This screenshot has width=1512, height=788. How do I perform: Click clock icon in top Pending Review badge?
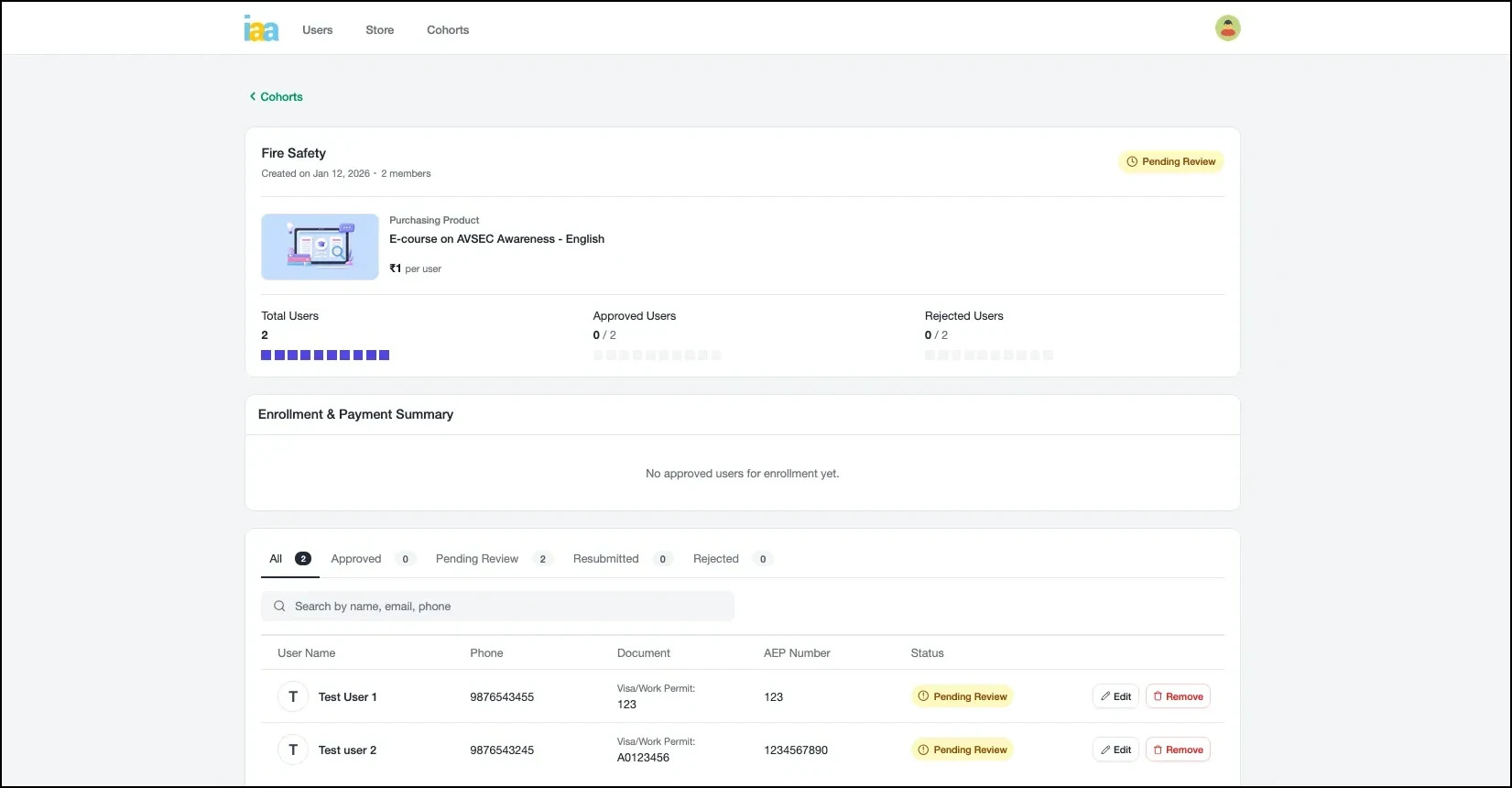tap(1132, 162)
